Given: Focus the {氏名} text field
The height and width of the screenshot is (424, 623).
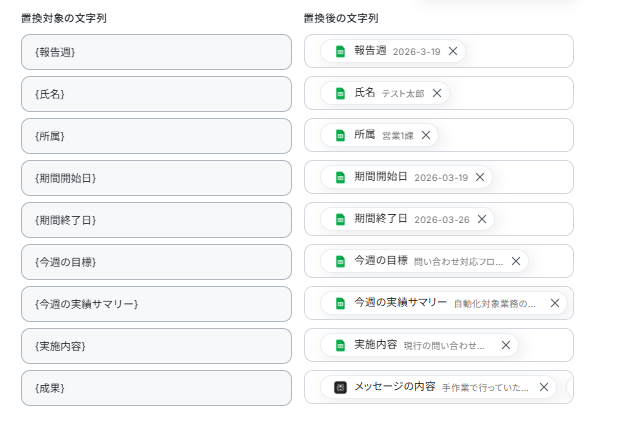Looking at the screenshot, I should click(x=156, y=94).
